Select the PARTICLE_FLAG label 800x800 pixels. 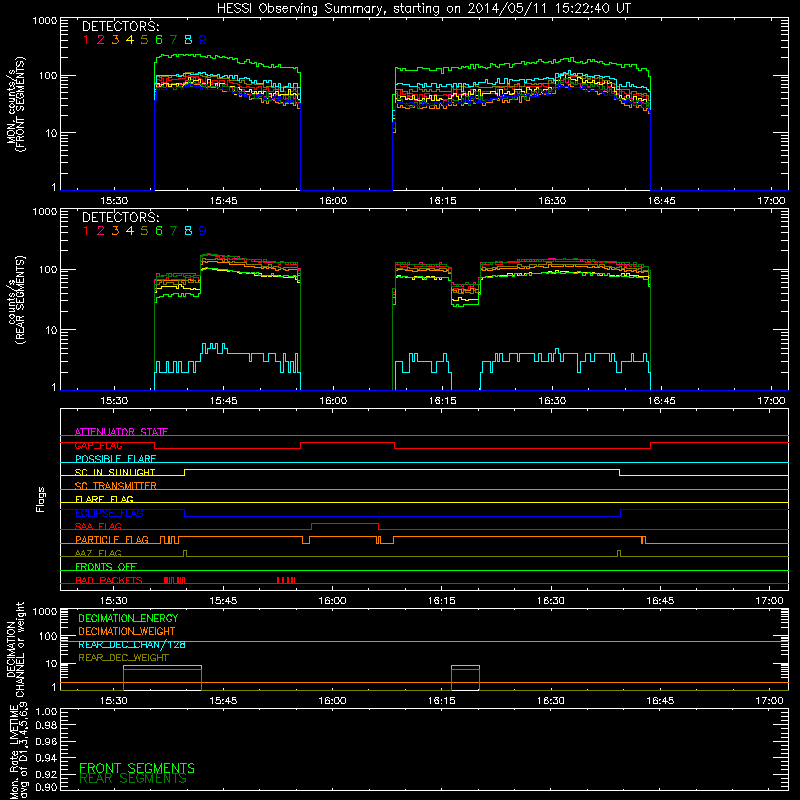pos(112,540)
